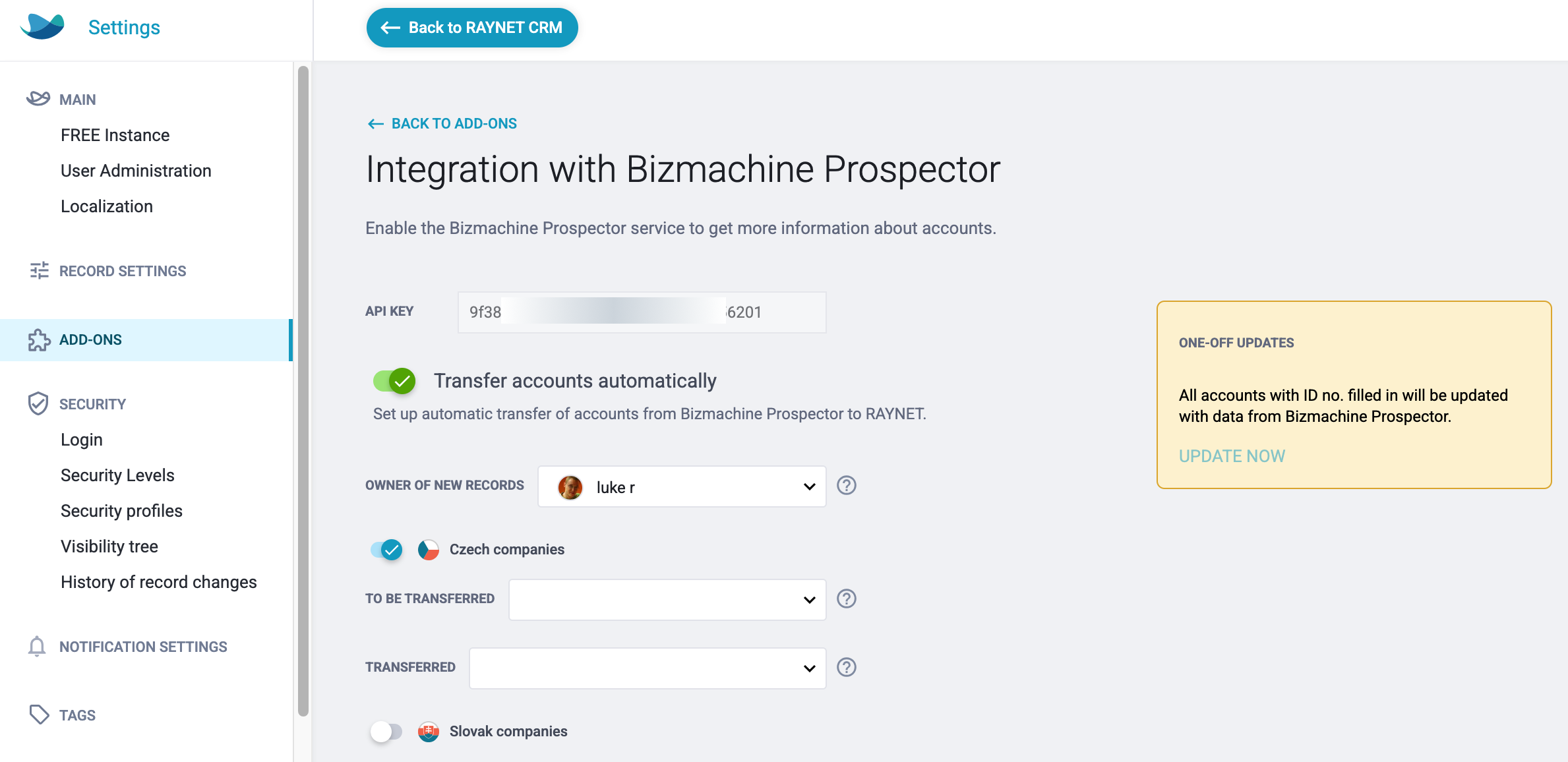Click help icon beside Transferred dropdown
This screenshot has width=1568, height=762.
847,668
